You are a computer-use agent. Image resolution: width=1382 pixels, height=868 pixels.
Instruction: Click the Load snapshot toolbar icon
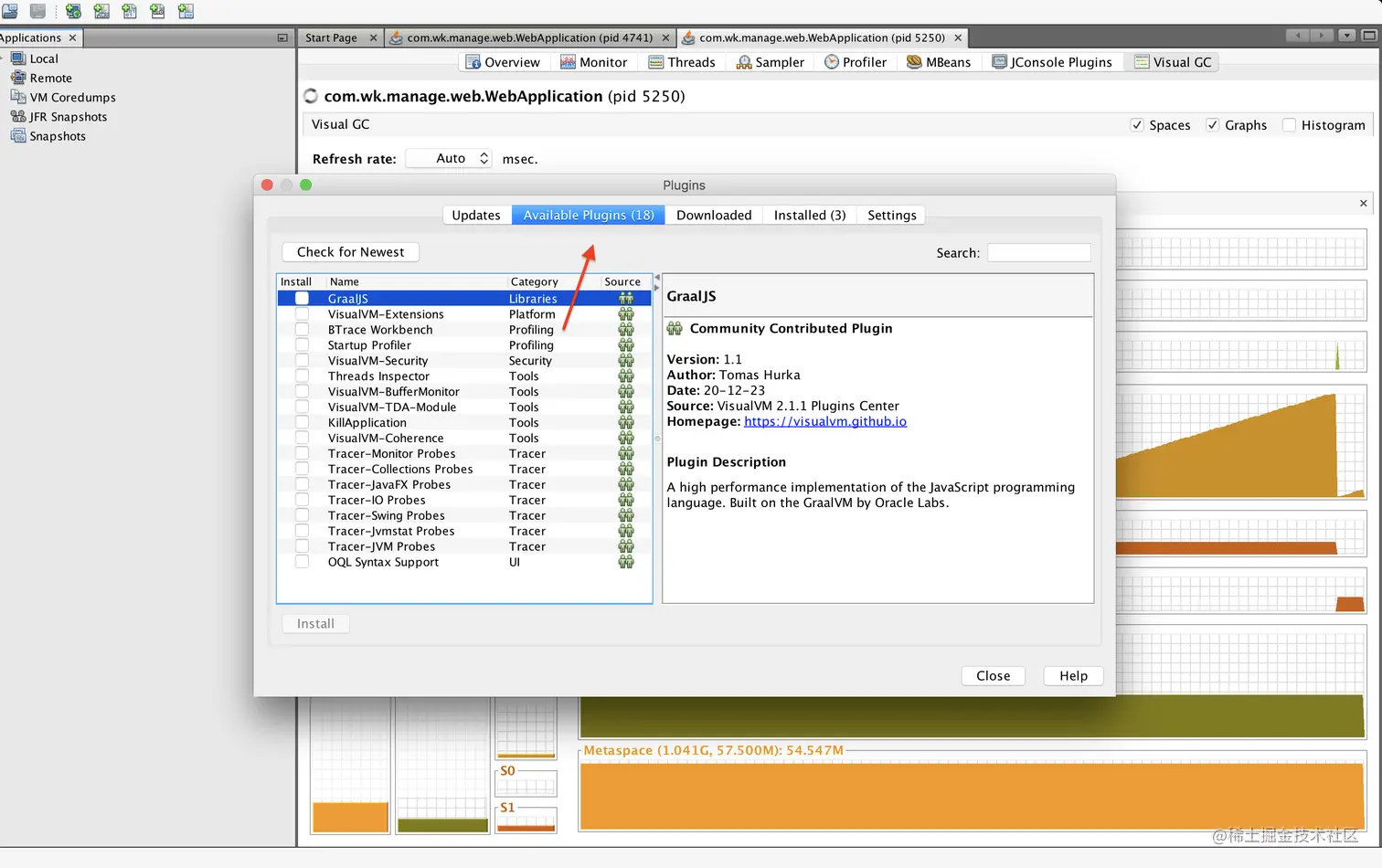click(9, 11)
